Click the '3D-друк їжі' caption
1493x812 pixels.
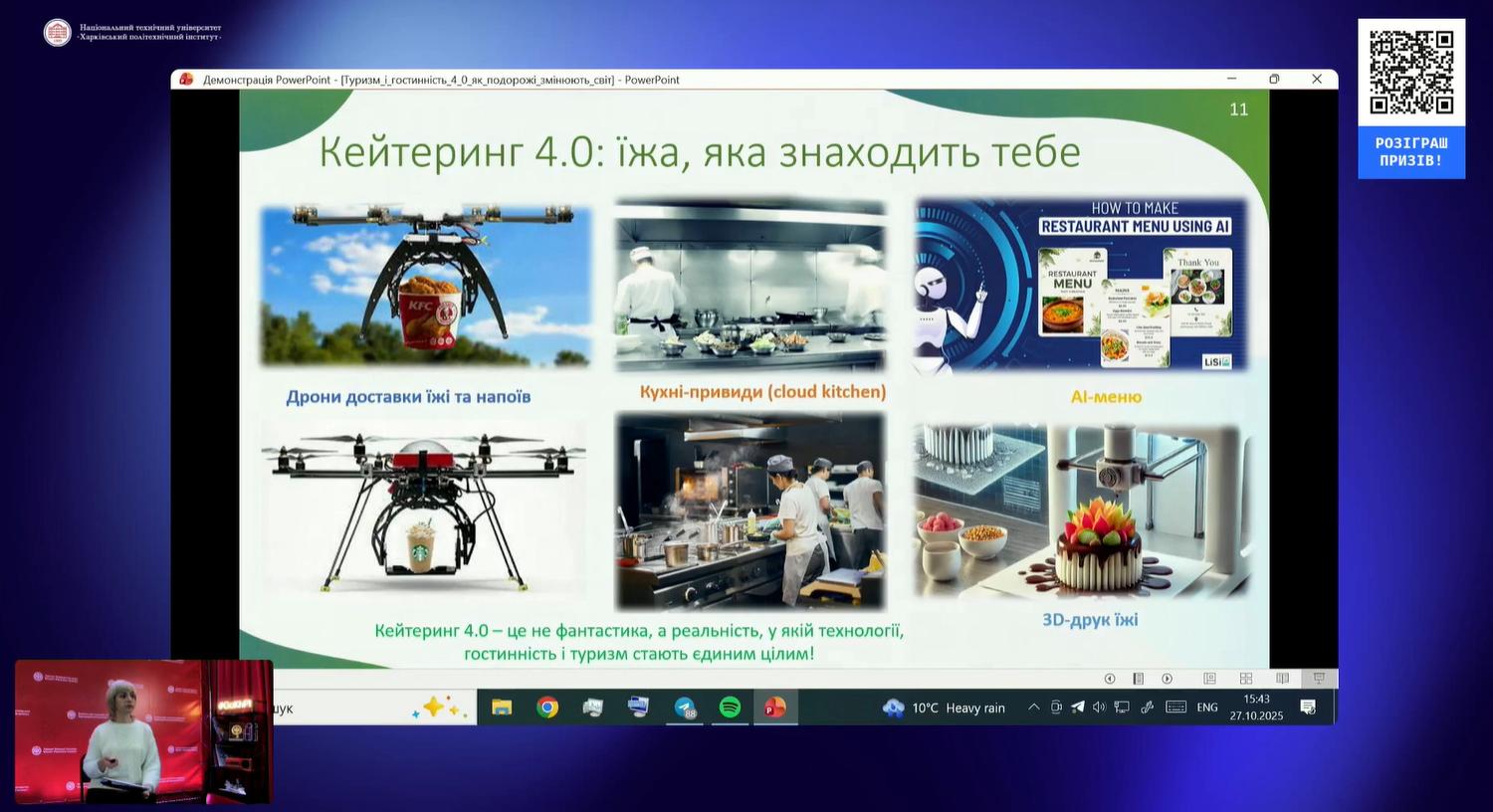pos(1090,620)
